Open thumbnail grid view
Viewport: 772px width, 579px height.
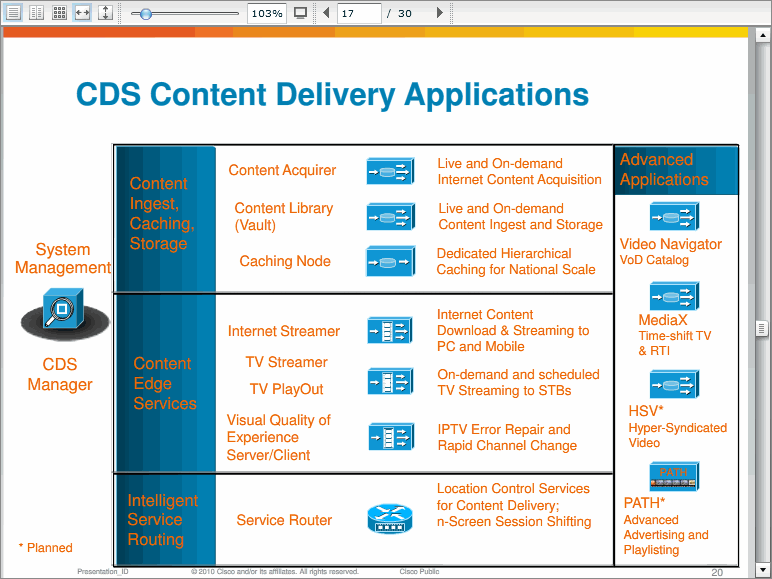click(60, 13)
